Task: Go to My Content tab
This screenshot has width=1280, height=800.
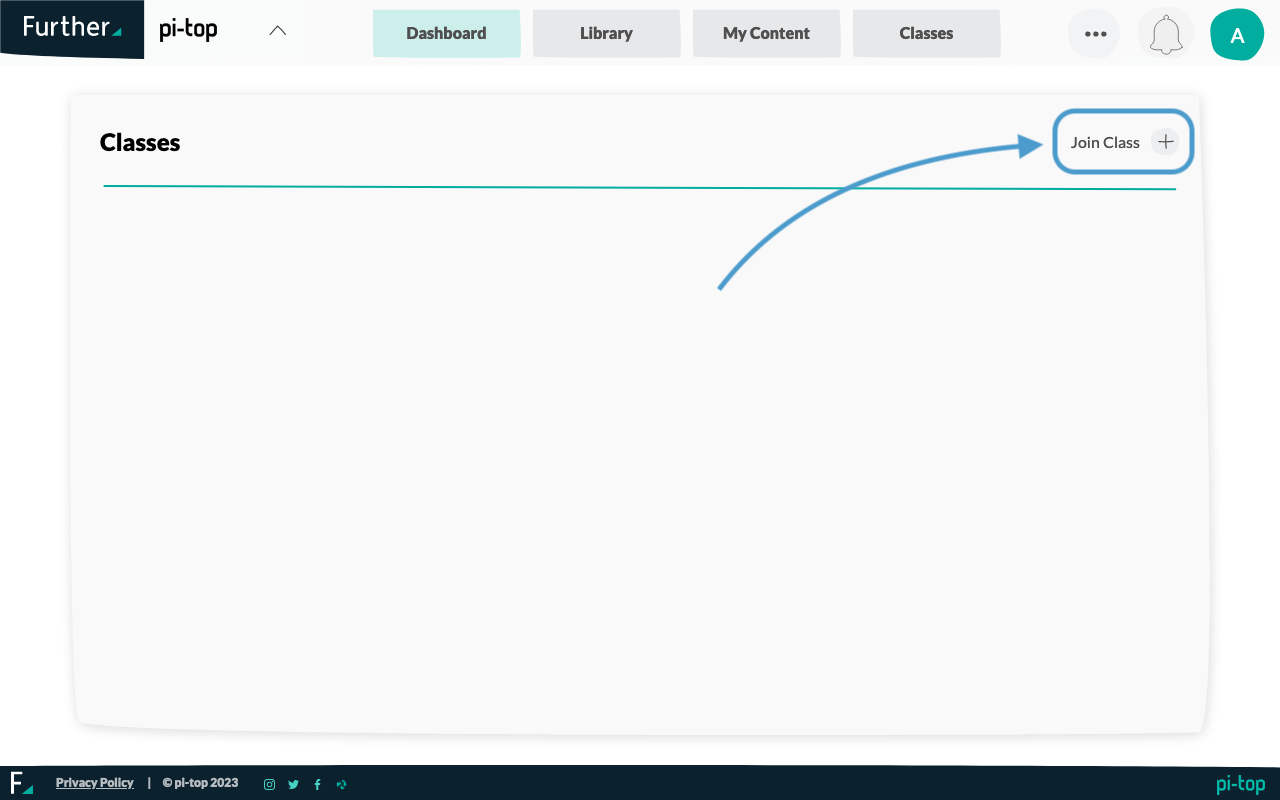Action: pyautogui.click(x=766, y=33)
